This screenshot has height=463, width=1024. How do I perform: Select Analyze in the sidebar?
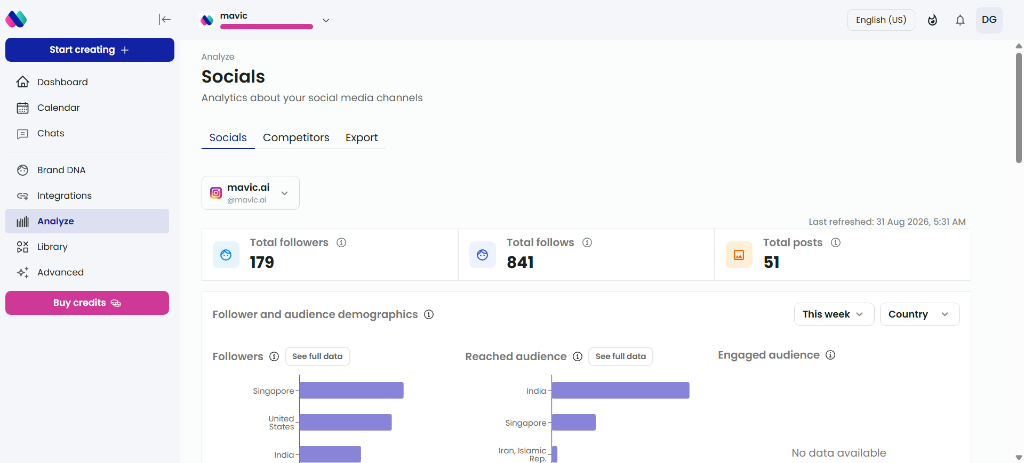coord(87,221)
